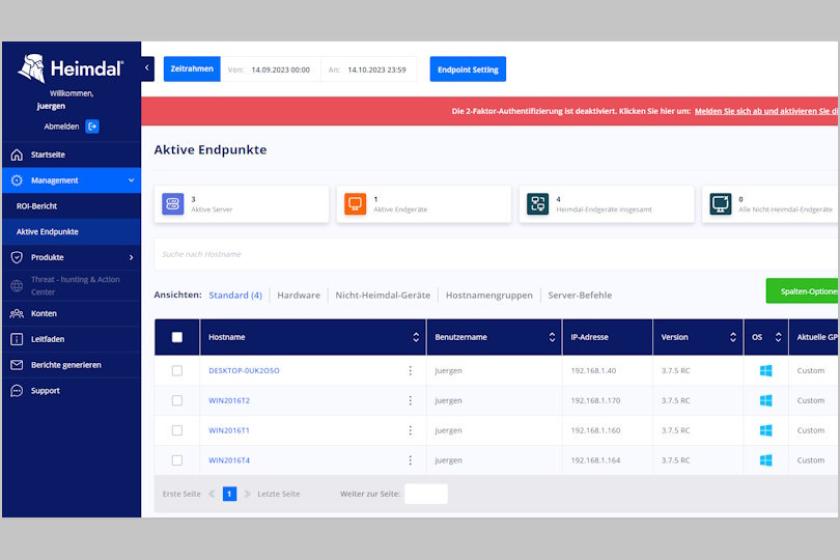
Task: Sort by Hostname column arrows
Action: coord(416,337)
